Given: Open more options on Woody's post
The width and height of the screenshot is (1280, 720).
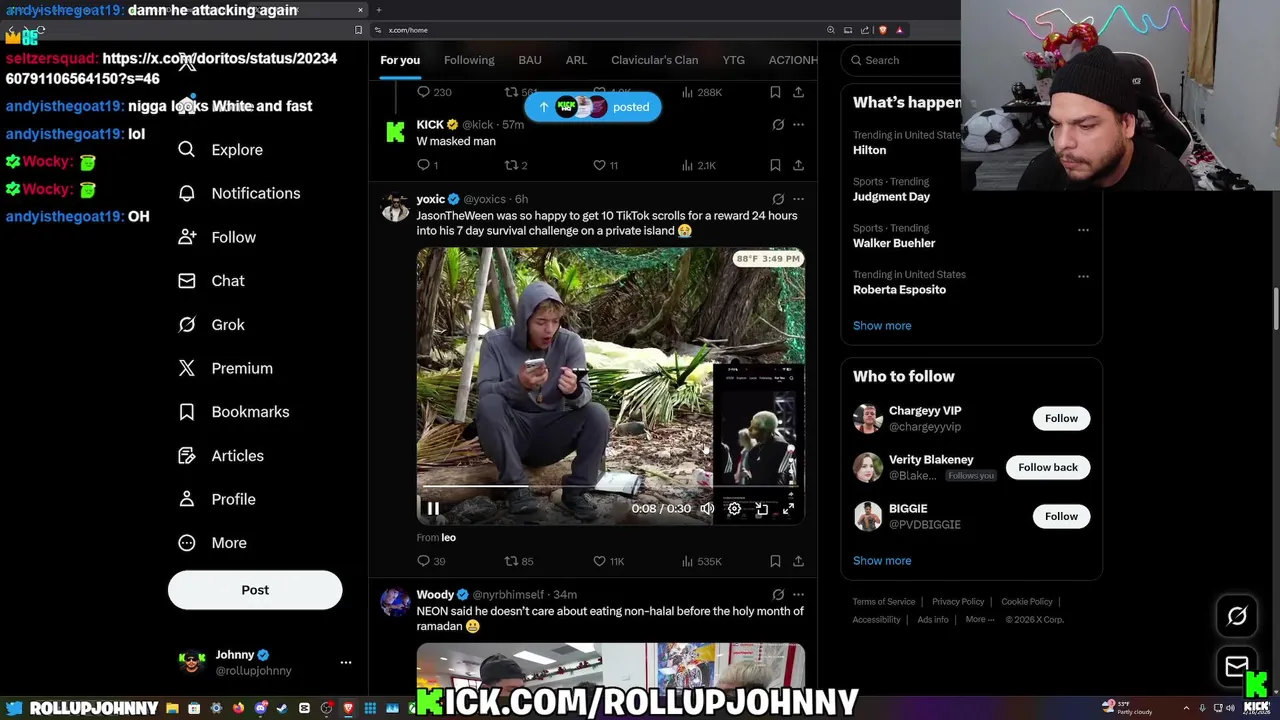Looking at the screenshot, I should (798, 595).
